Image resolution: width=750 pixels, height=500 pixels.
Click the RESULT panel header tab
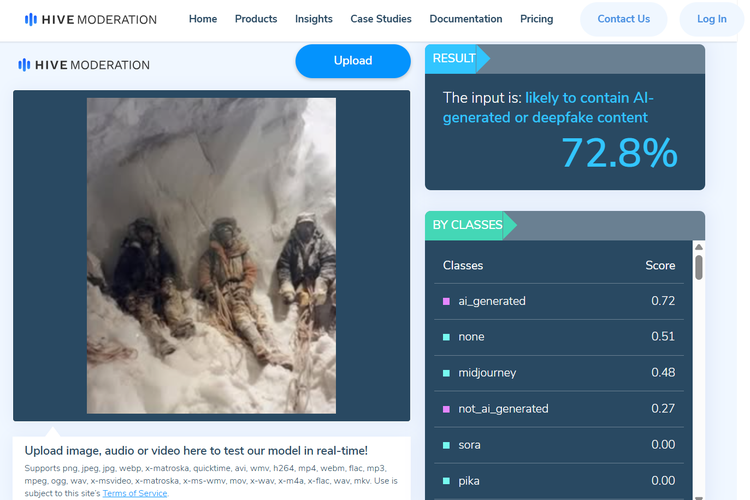[457, 59]
